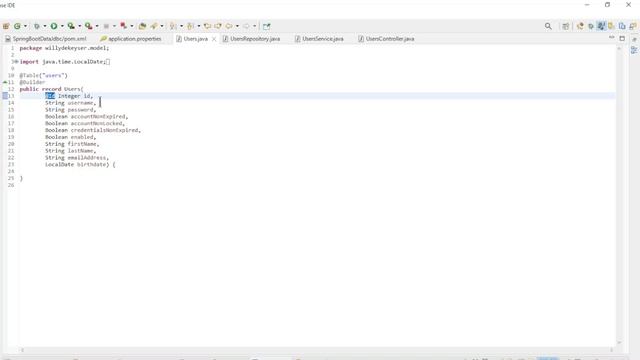Screen dimensions: 640x360
Task: Click the horizontal scrollbar right arrow
Action: pyautogui.click(x=611, y=350)
